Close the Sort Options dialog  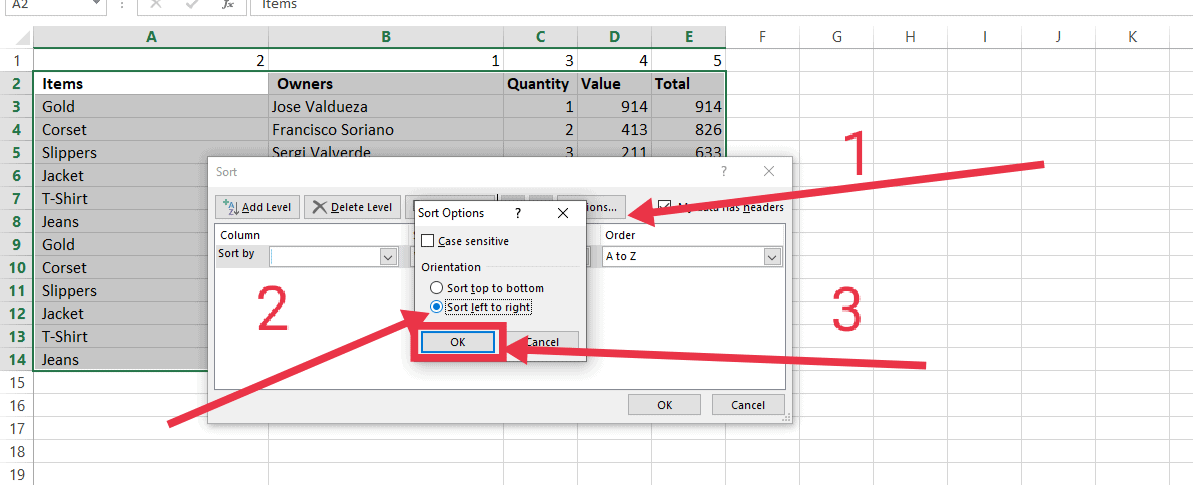(562, 213)
